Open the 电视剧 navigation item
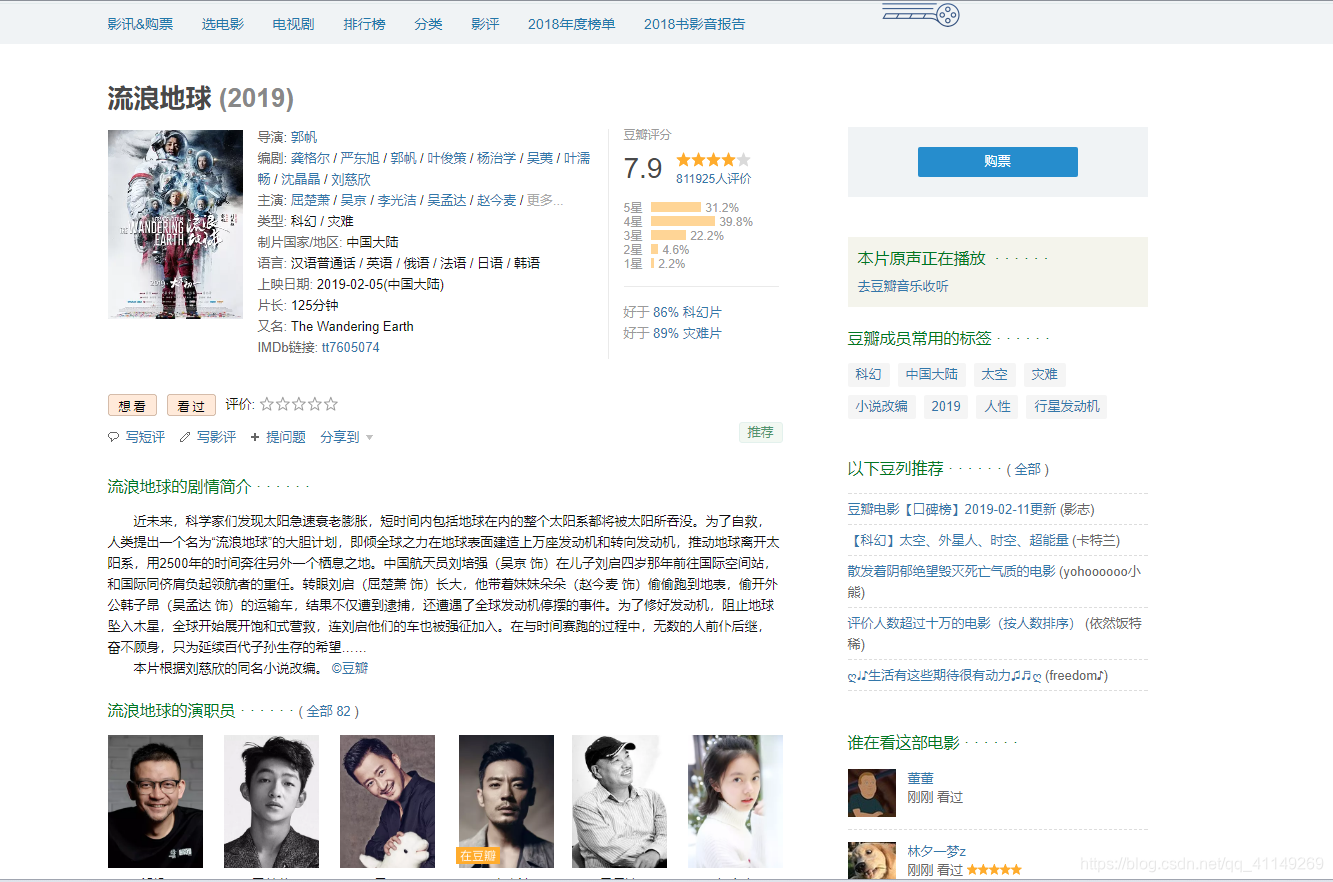Image resolution: width=1333 pixels, height=882 pixels. (x=293, y=24)
